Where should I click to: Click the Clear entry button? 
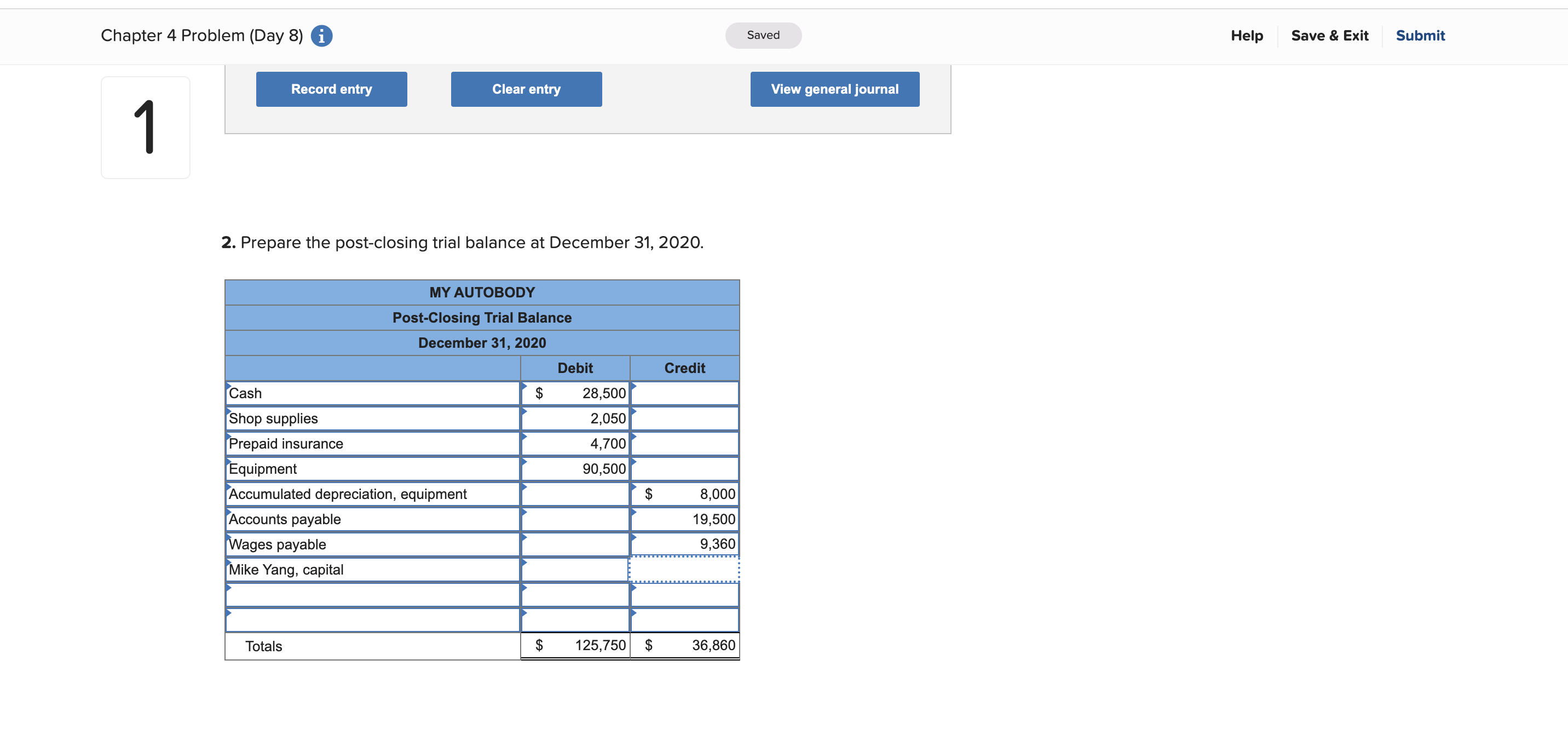[x=526, y=89]
